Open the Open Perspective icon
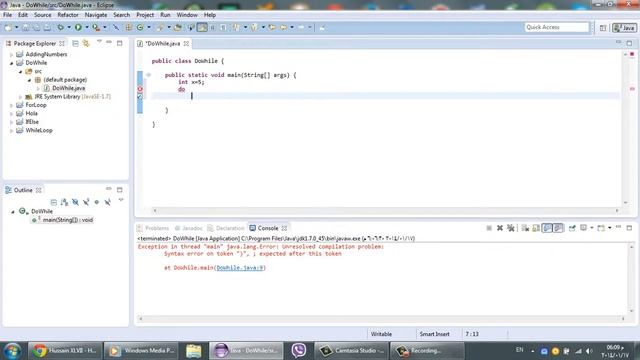The height and width of the screenshot is (360, 640). pos(603,28)
